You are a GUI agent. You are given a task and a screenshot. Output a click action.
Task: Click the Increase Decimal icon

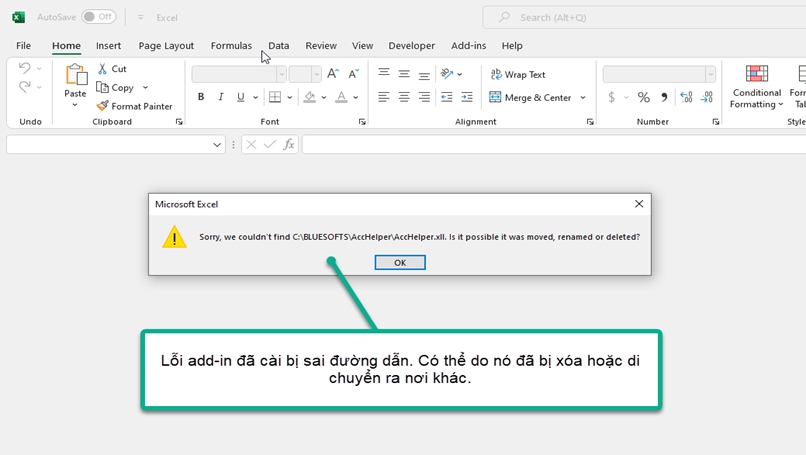coord(686,97)
